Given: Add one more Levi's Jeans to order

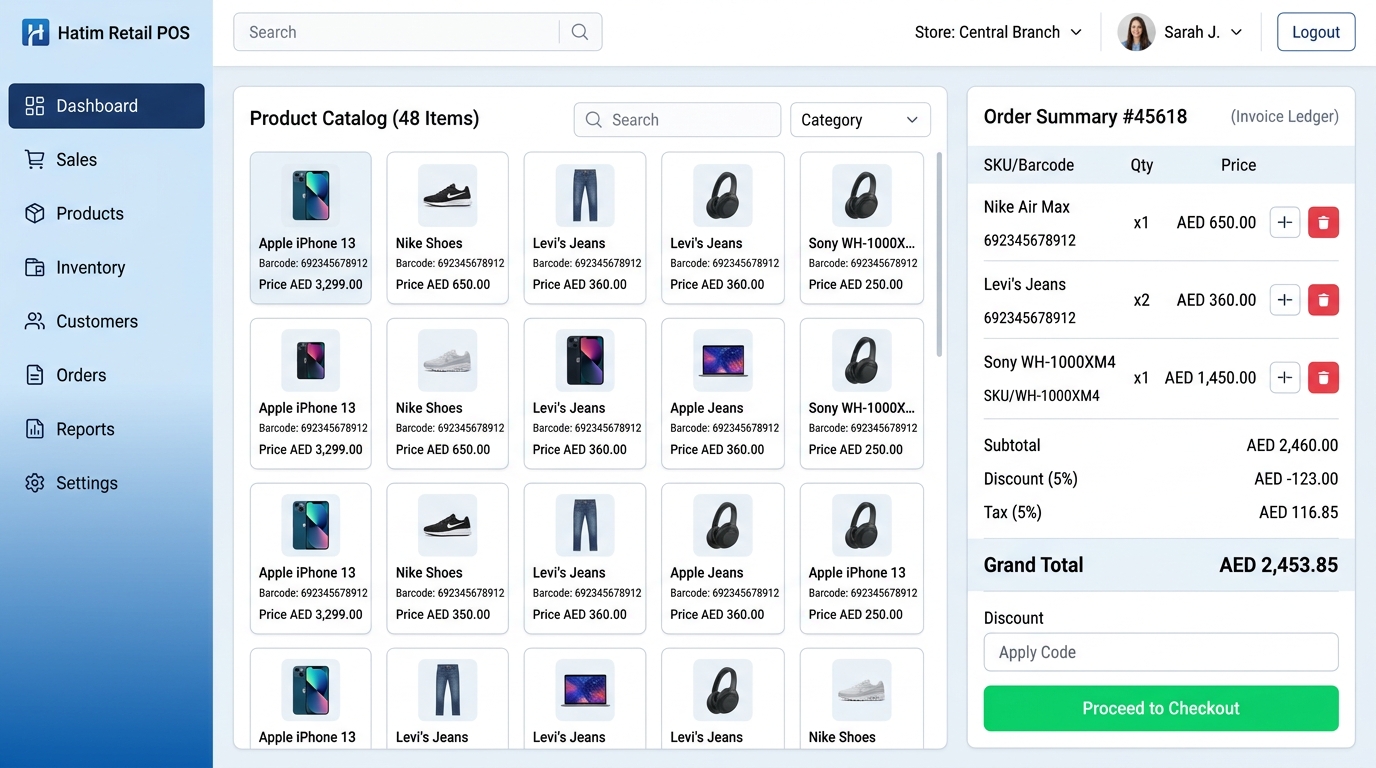Looking at the screenshot, I should [1285, 299].
